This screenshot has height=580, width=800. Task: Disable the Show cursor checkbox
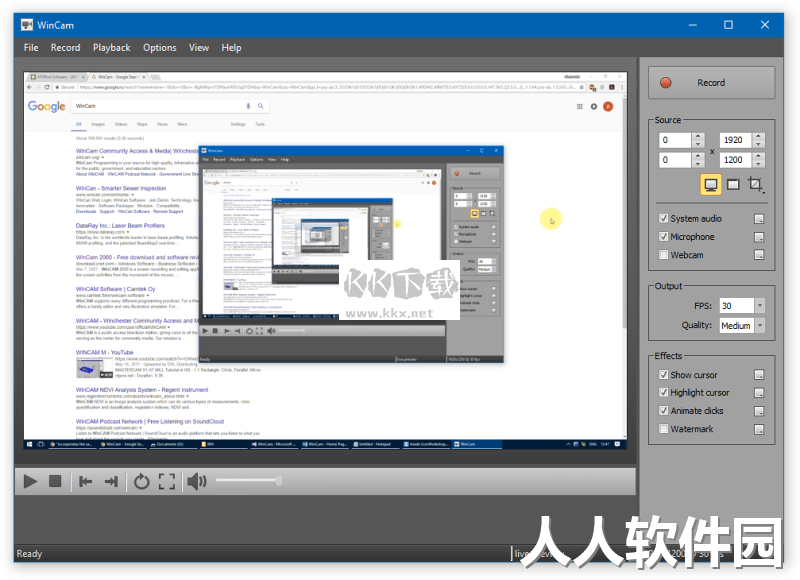[663, 374]
